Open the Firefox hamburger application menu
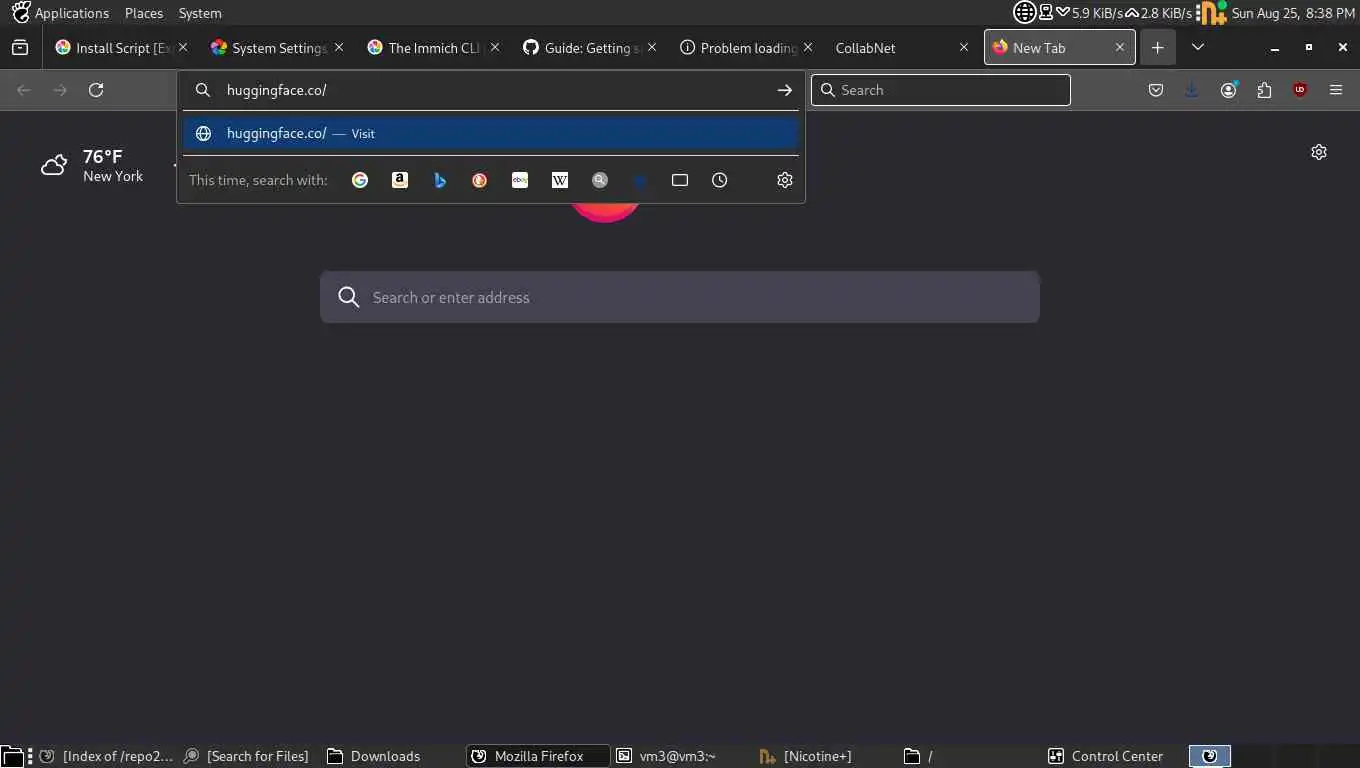The width and height of the screenshot is (1360, 768). 1336,90
